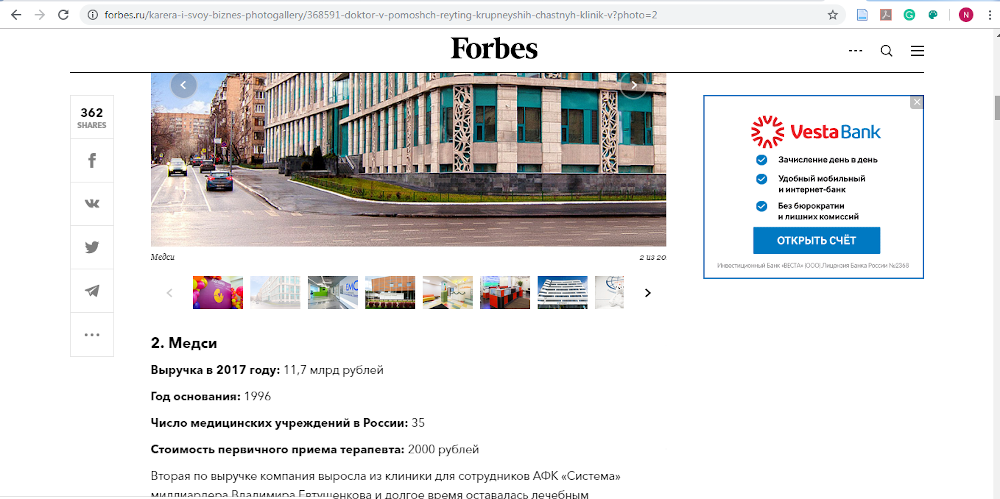
Task: Click the '2 из 20' photo counter
Action: [x=652, y=257]
